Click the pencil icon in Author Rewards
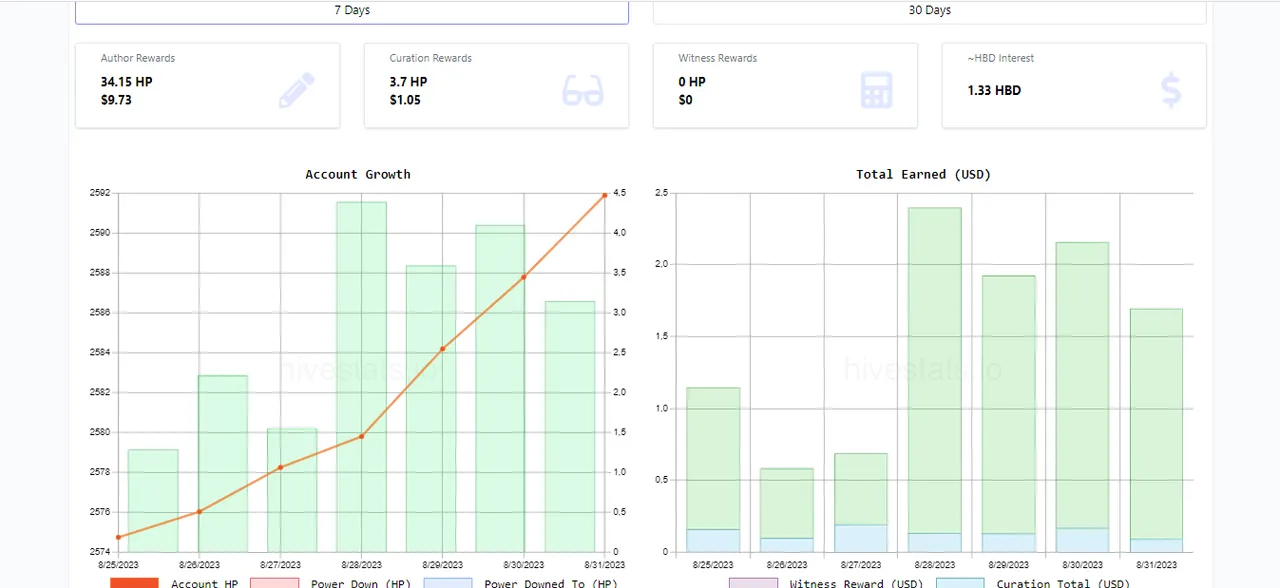This screenshot has height=588, width=1280. point(296,91)
